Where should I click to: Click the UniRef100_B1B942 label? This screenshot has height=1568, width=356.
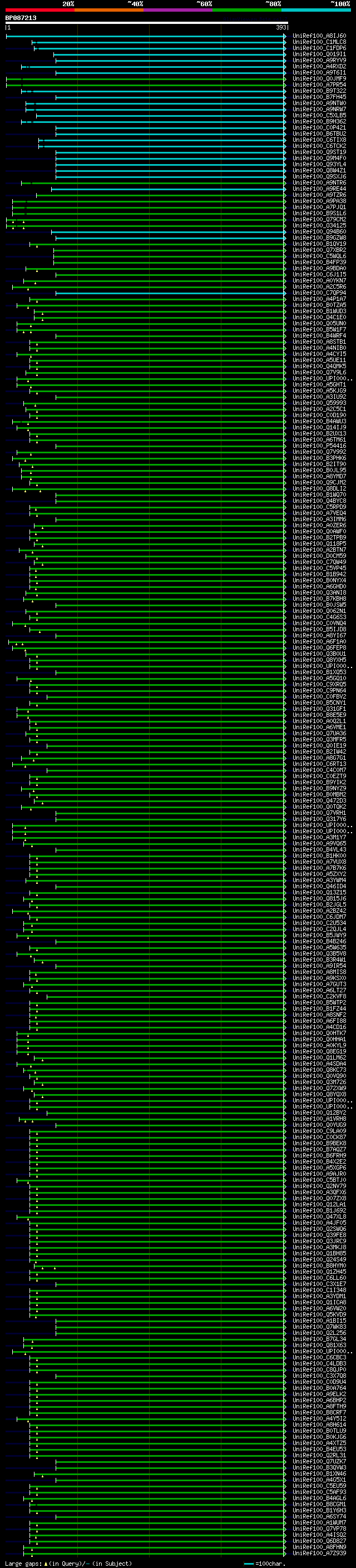pyautogui.click(x=319, y=575)
